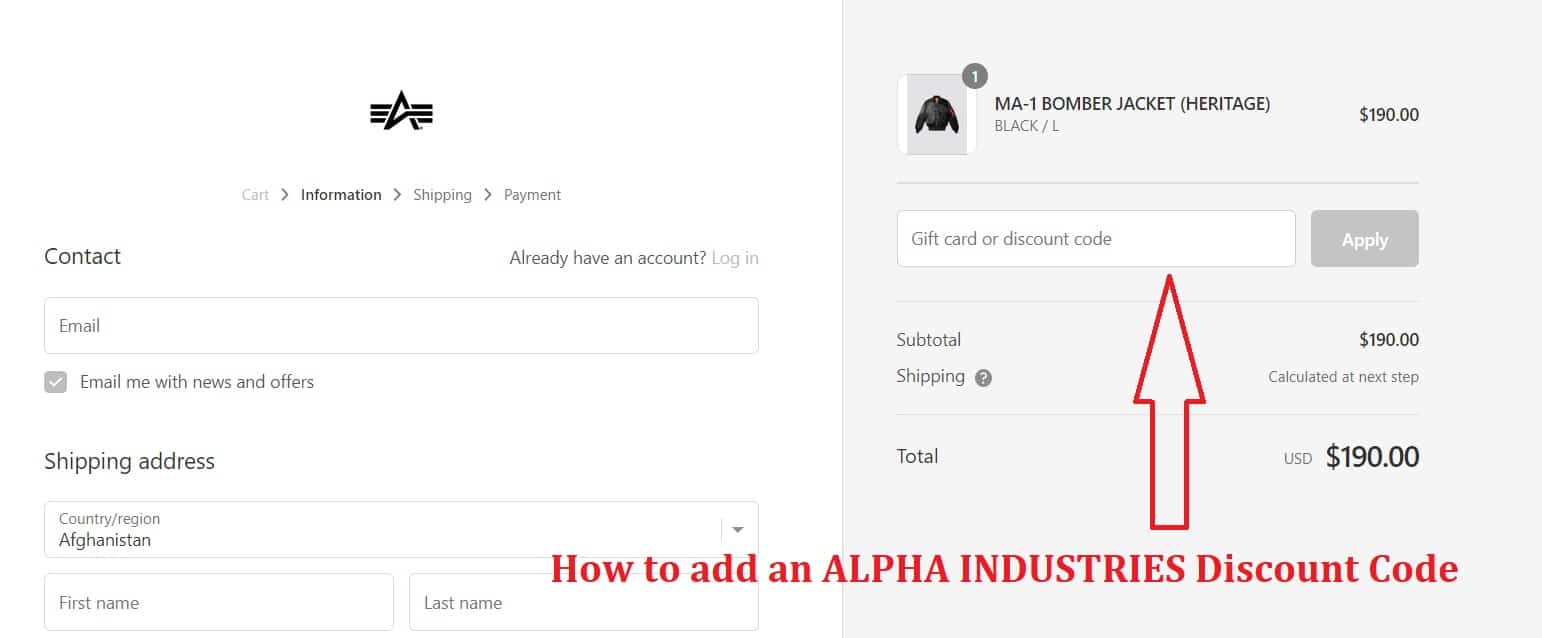Click the First name field
Image resolution: width=1542 pixels, height=638 pixels.
coord(219,602)
